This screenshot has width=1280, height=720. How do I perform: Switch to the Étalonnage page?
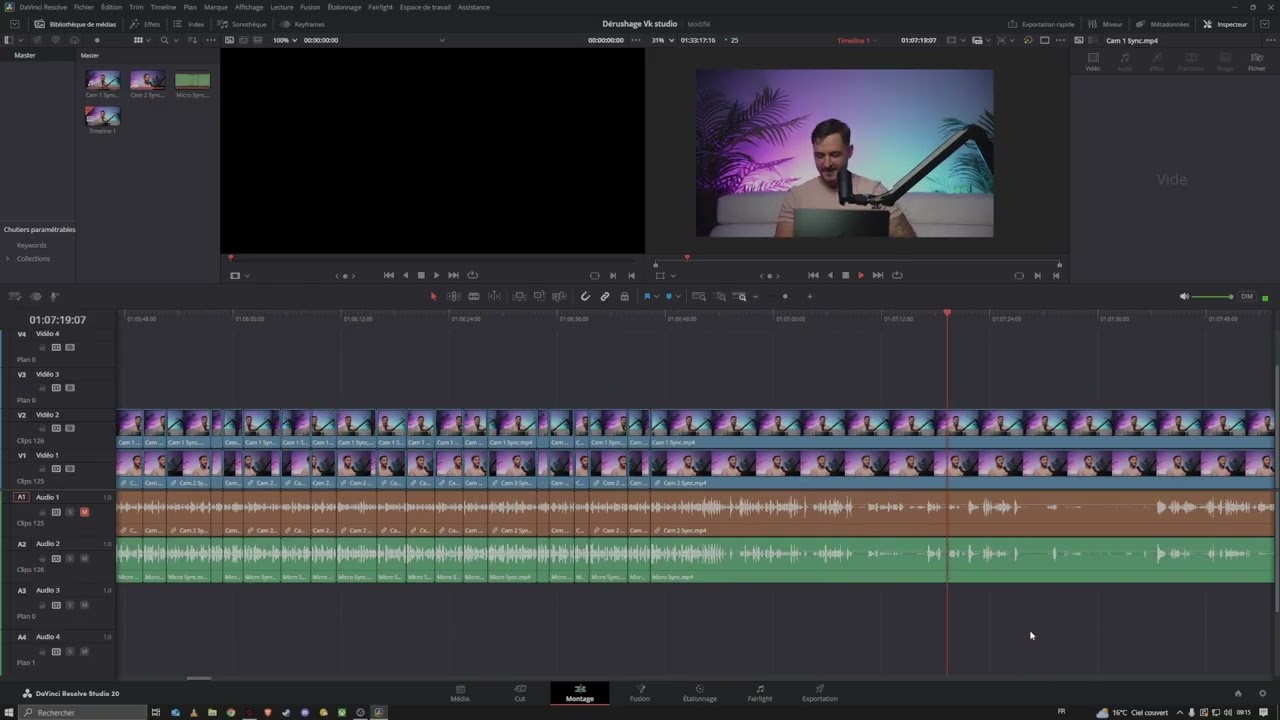tap(700, 693)
